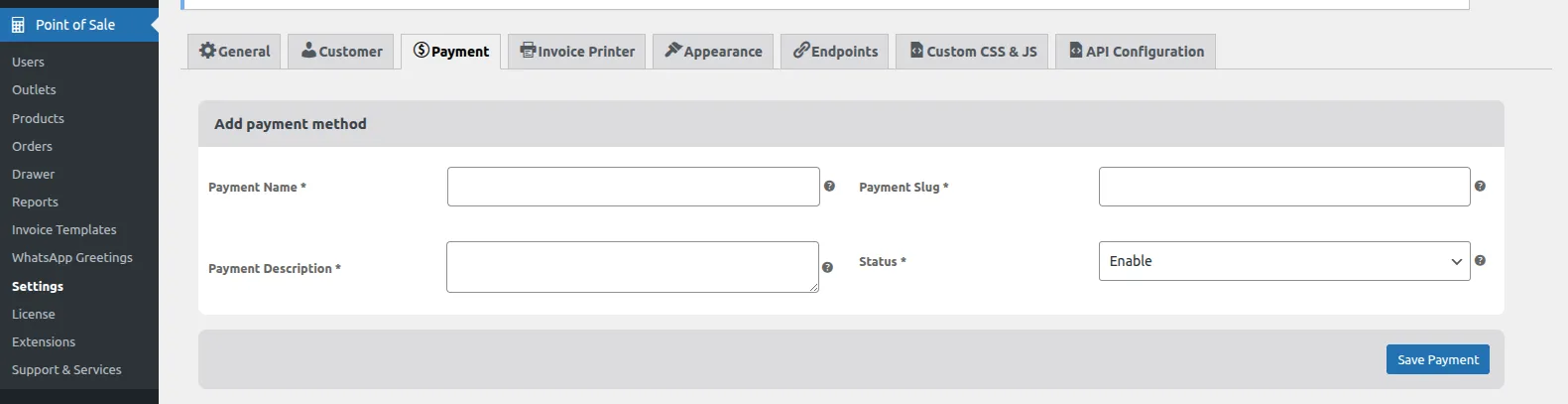Click help icon beside Status dropdown
The height and width of the screenshot is (404, 1568).
coord(1480,261)
